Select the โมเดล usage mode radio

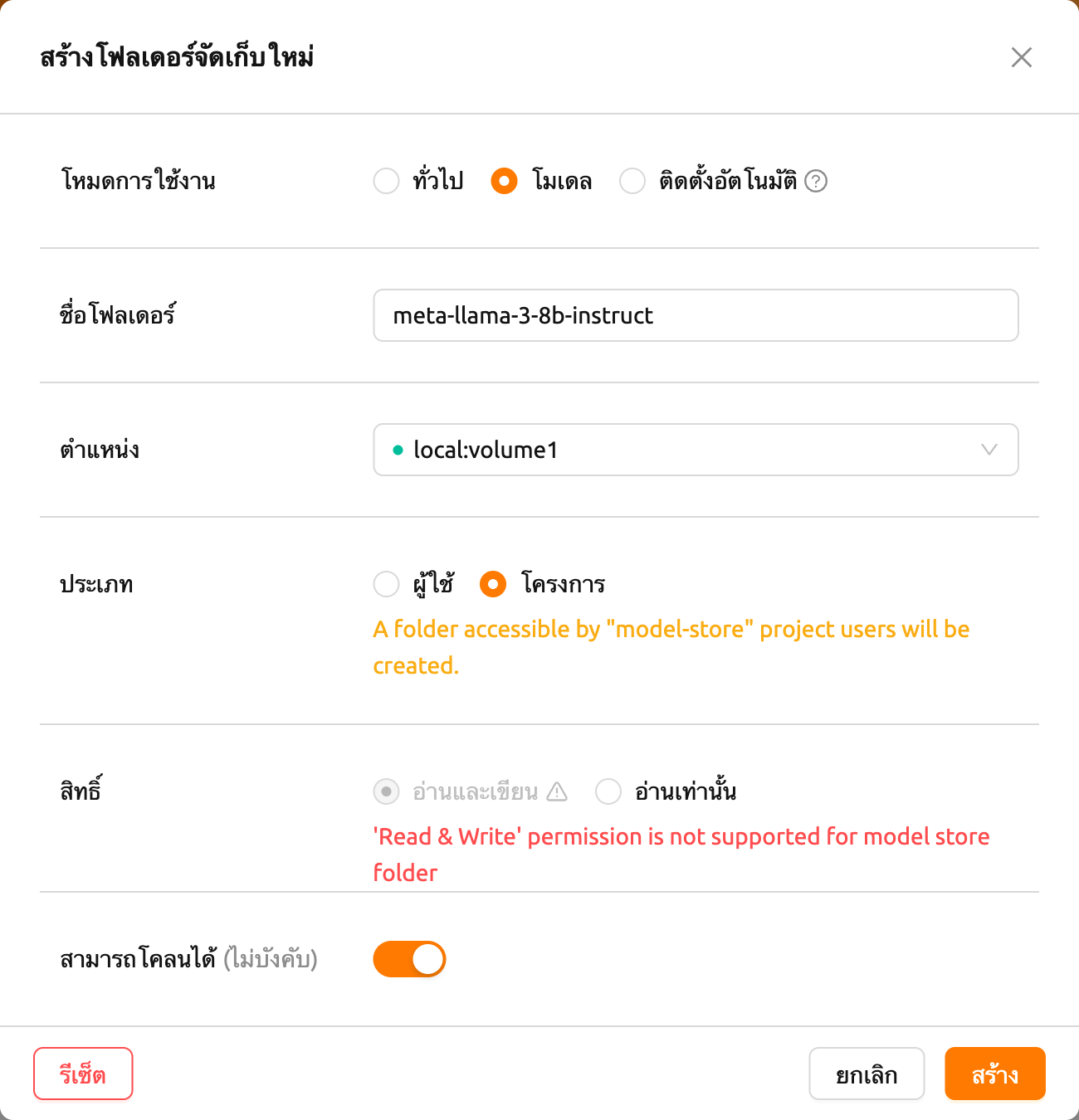(504, 181)
